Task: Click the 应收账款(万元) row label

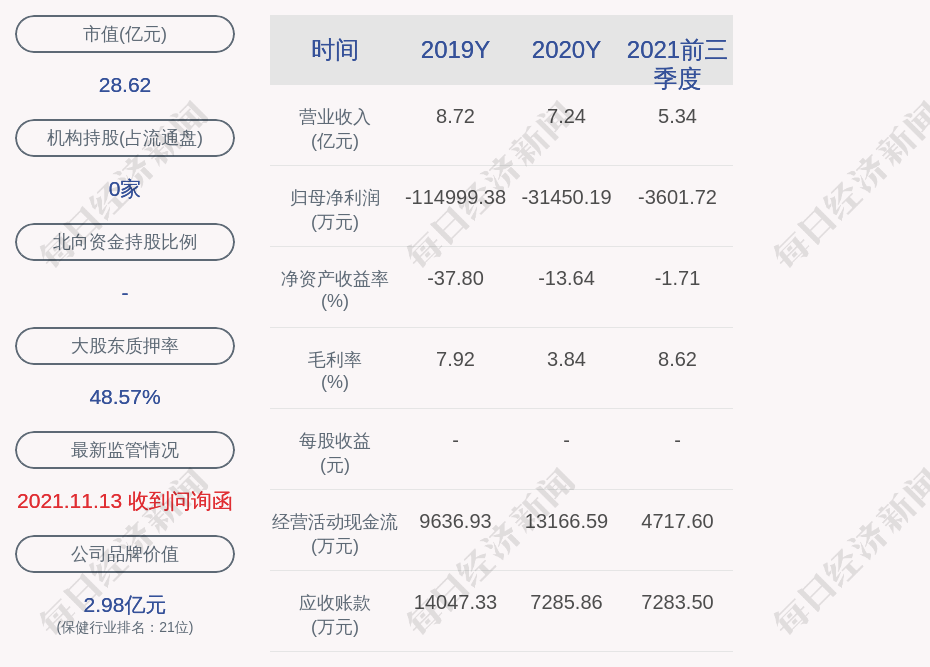Action: (335, 615)
